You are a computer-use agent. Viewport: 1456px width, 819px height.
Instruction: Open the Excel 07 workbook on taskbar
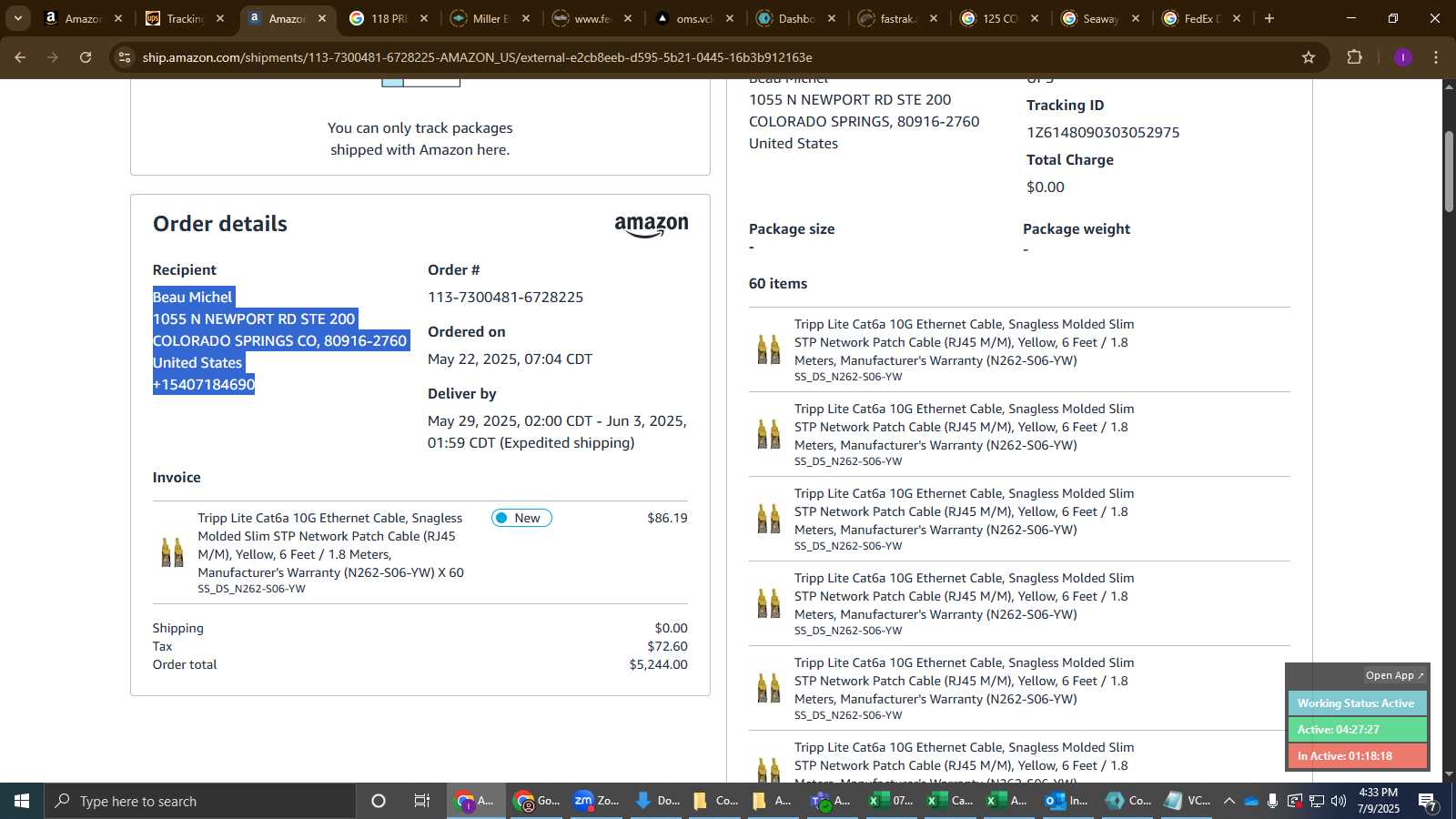[x=890, y=801]
